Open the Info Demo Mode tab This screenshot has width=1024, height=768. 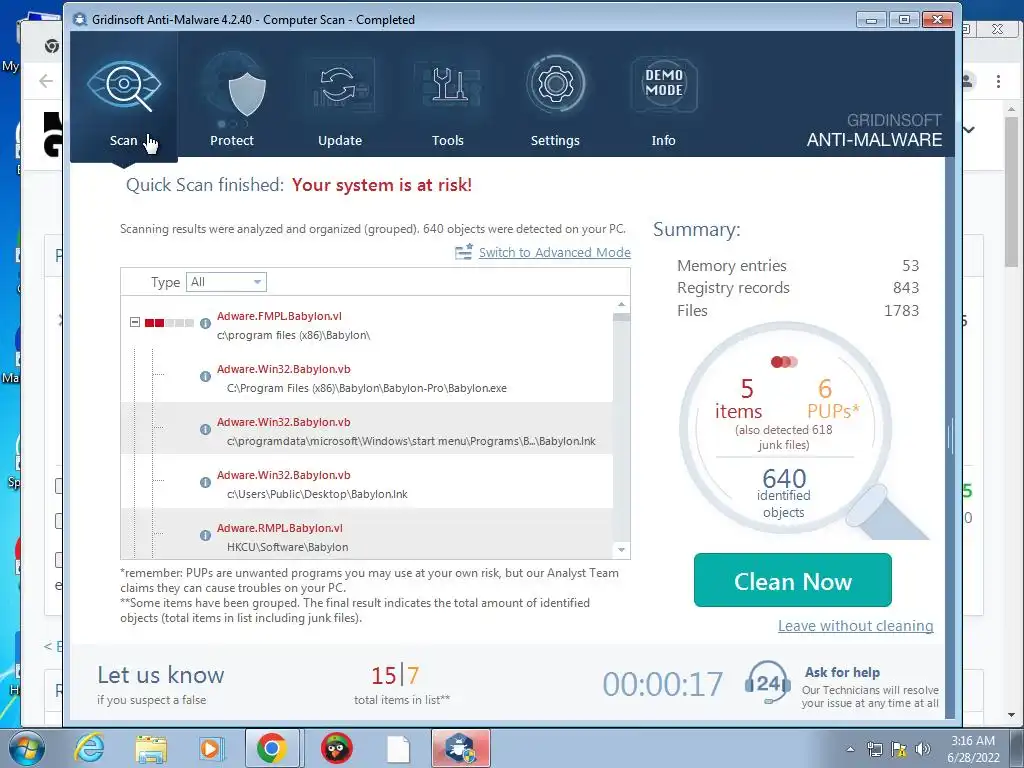click(x=664, y=97)
